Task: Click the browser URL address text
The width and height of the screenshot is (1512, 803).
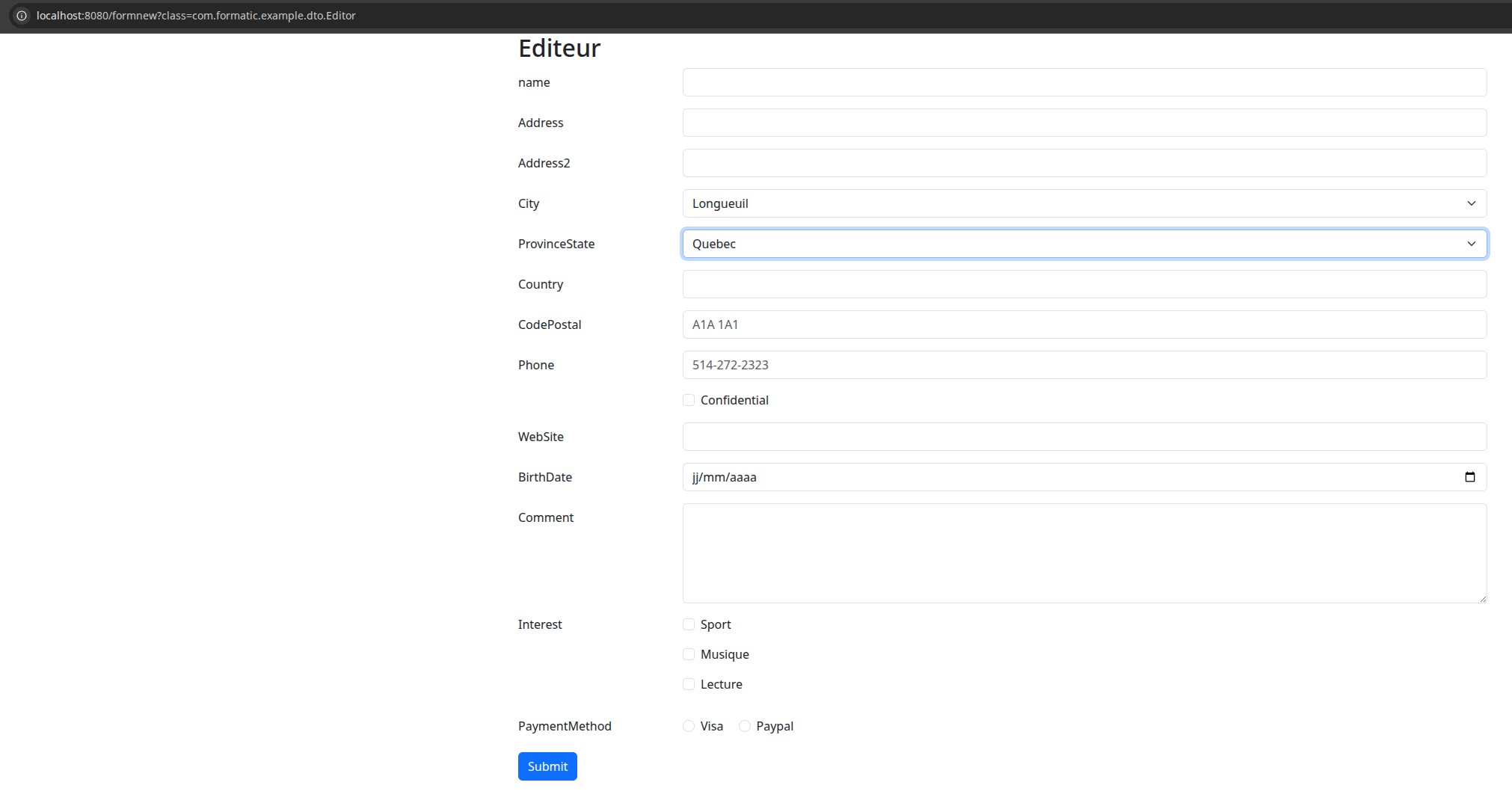Action: (196, 15)
